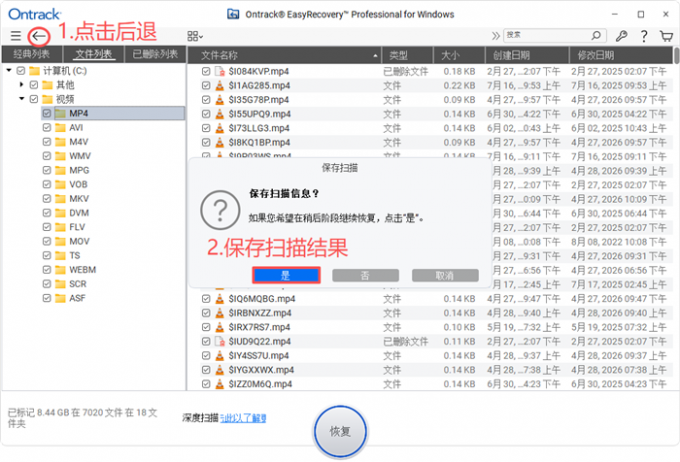Select file name $IYGXXWX.mp4
Viewport: 680px width, 462px height.
[x=261, y=370]
